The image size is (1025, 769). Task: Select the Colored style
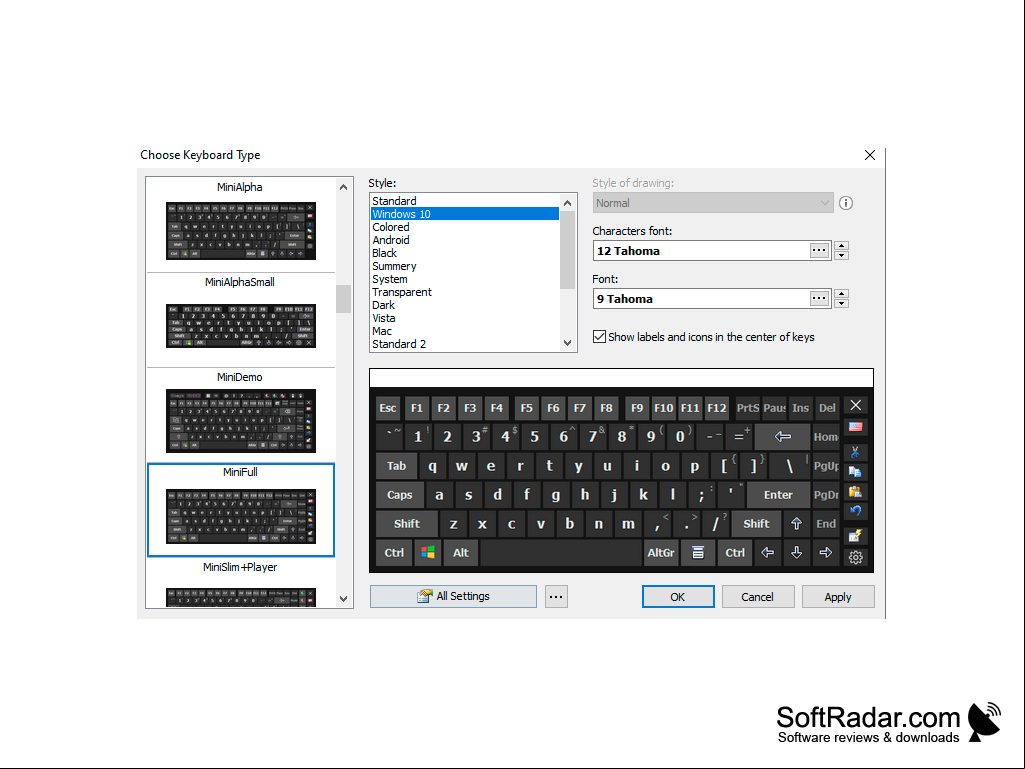(465, 227)
